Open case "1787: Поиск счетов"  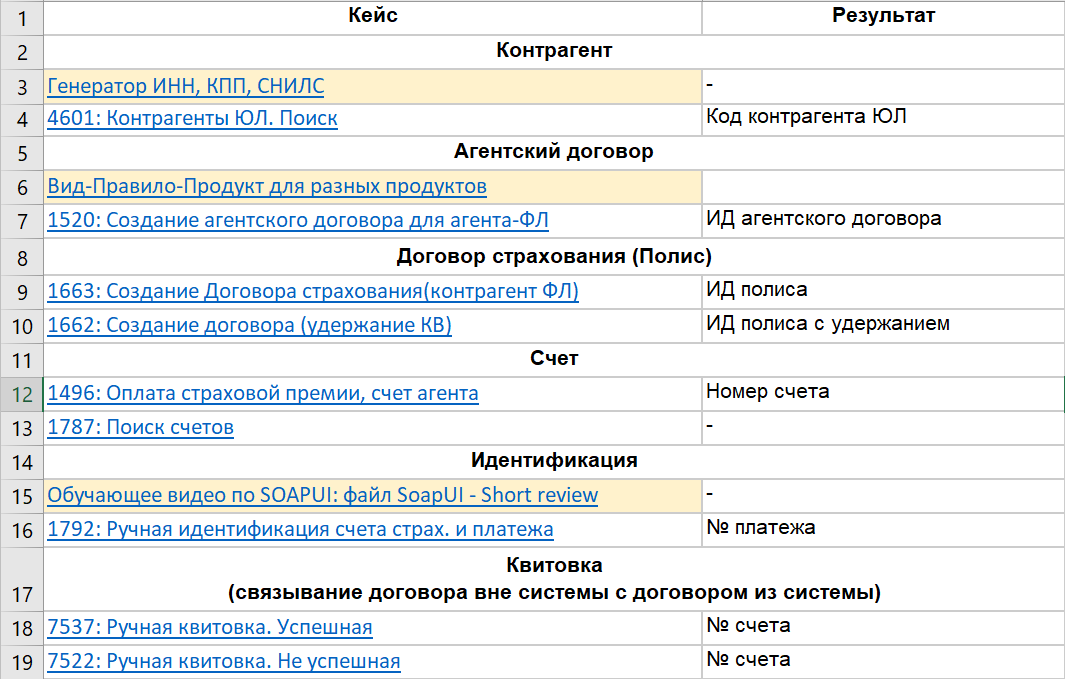(x=140, y=427)
